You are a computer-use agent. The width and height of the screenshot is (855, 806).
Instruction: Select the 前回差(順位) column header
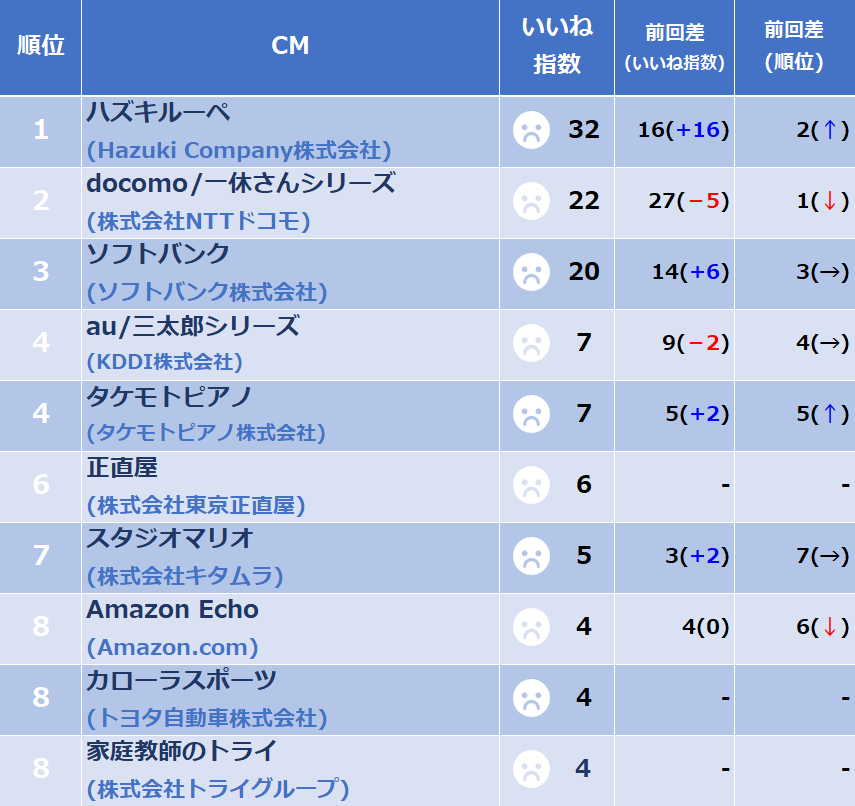coord(794,46)
